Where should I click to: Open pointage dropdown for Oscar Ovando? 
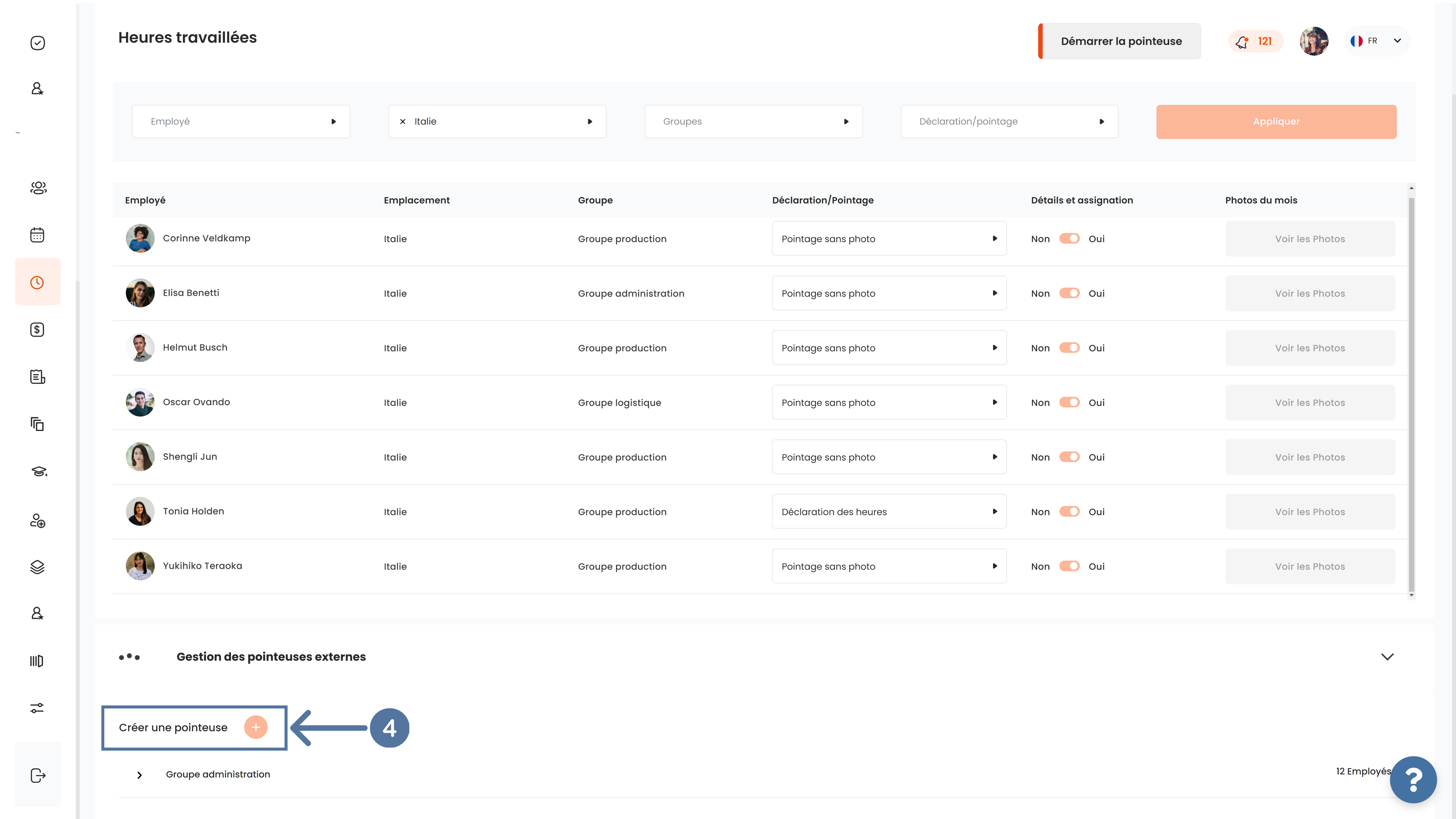[x=889, y=402]
